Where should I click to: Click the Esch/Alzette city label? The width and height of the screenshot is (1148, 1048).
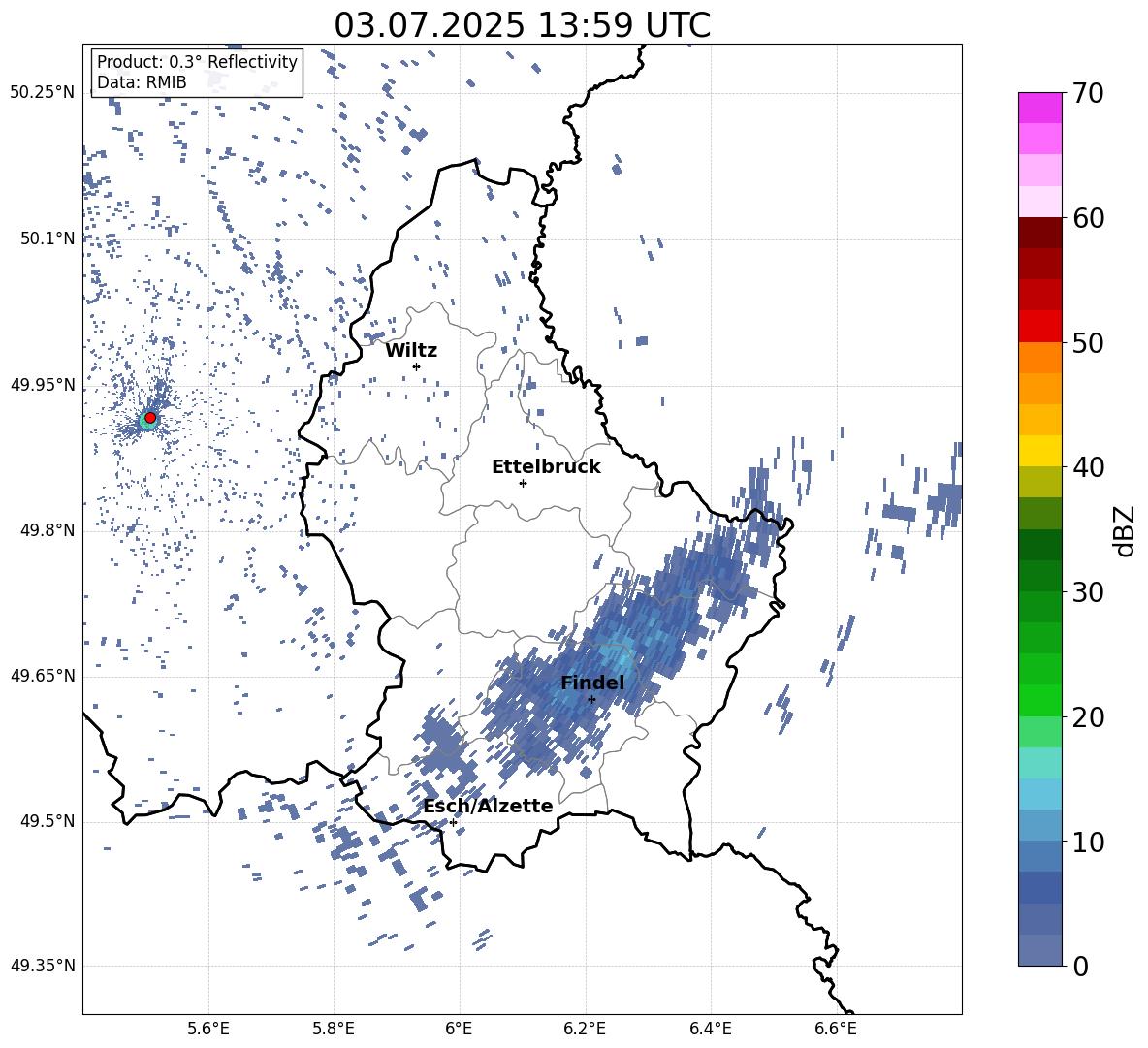click(488, 806)
